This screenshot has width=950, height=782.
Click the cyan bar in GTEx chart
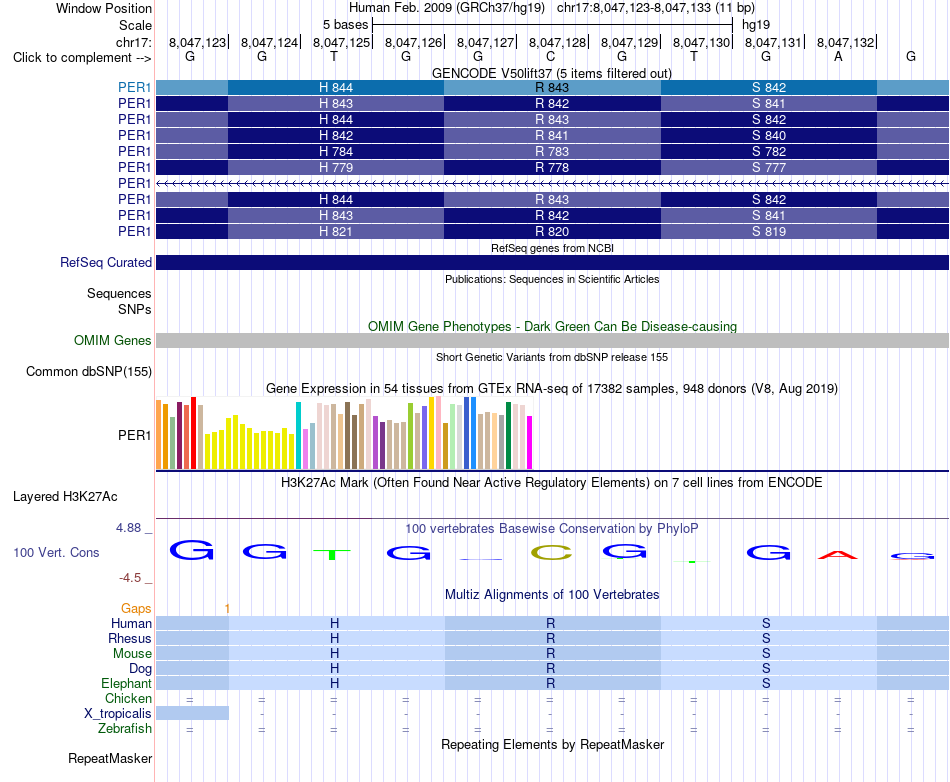[298, 436]
